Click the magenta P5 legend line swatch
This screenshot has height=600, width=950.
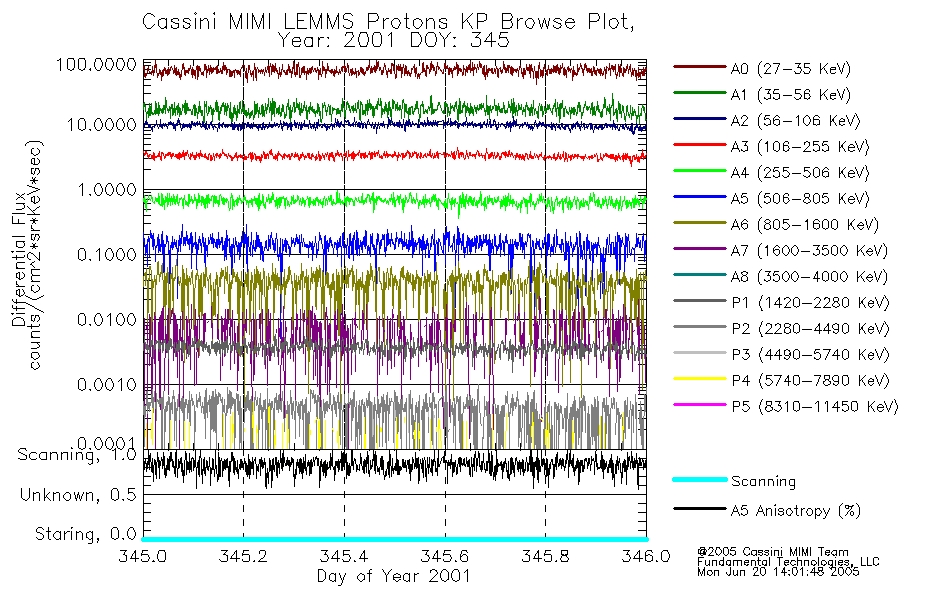tap(699, 404)
